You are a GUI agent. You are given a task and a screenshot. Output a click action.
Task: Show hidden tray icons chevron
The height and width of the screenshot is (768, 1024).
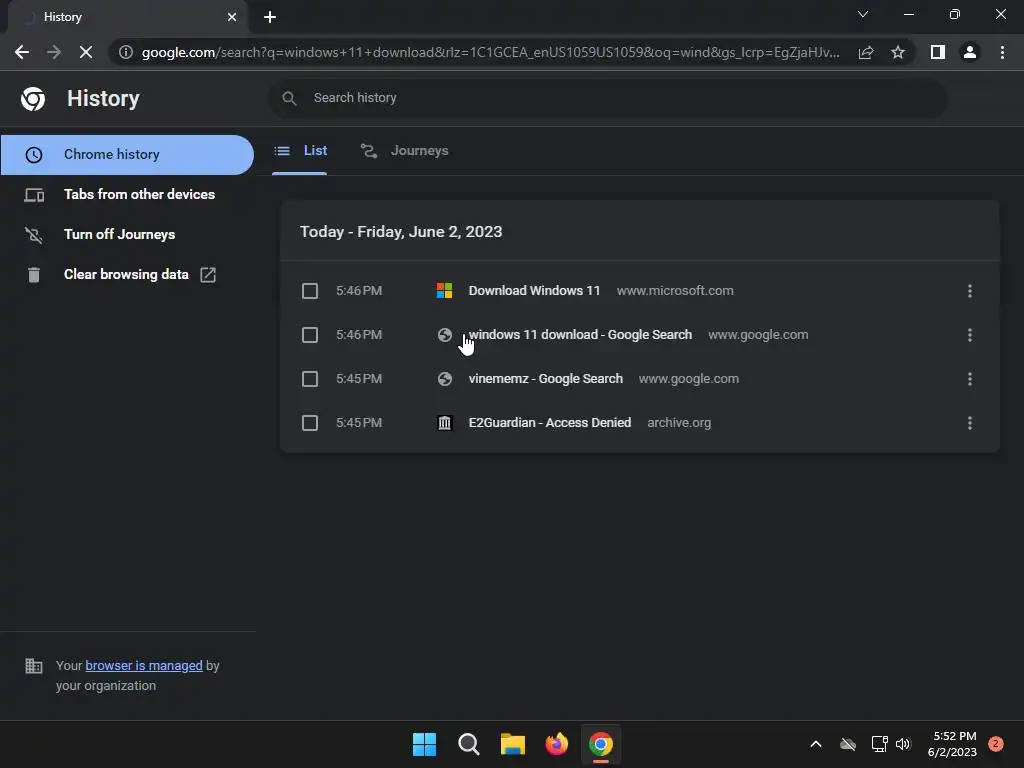coord(816,744)
